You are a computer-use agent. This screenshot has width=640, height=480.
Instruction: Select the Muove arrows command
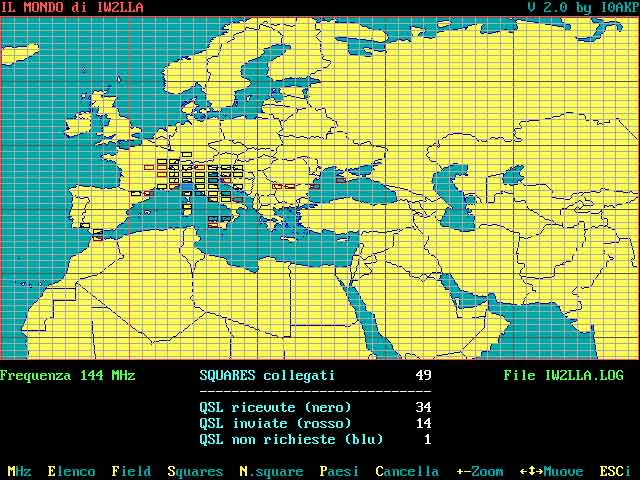pyautogui.click(x=551, y=471)
